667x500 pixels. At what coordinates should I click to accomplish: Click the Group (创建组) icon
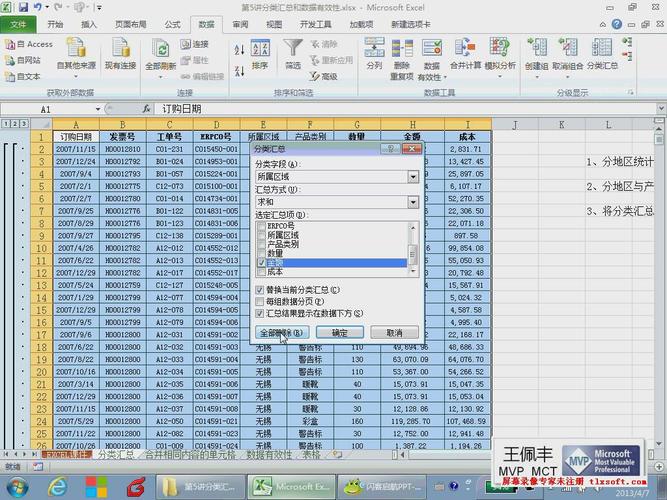point(537,48)
